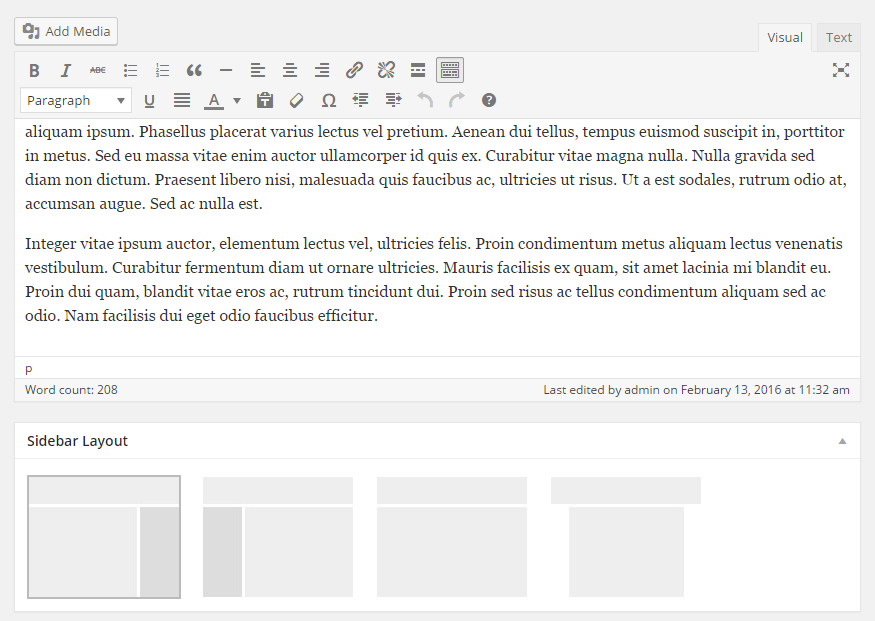Viewport: 875px width, 621px height.
Task: Clear formatting with the eraser icon
Action: tap(296, 100)
